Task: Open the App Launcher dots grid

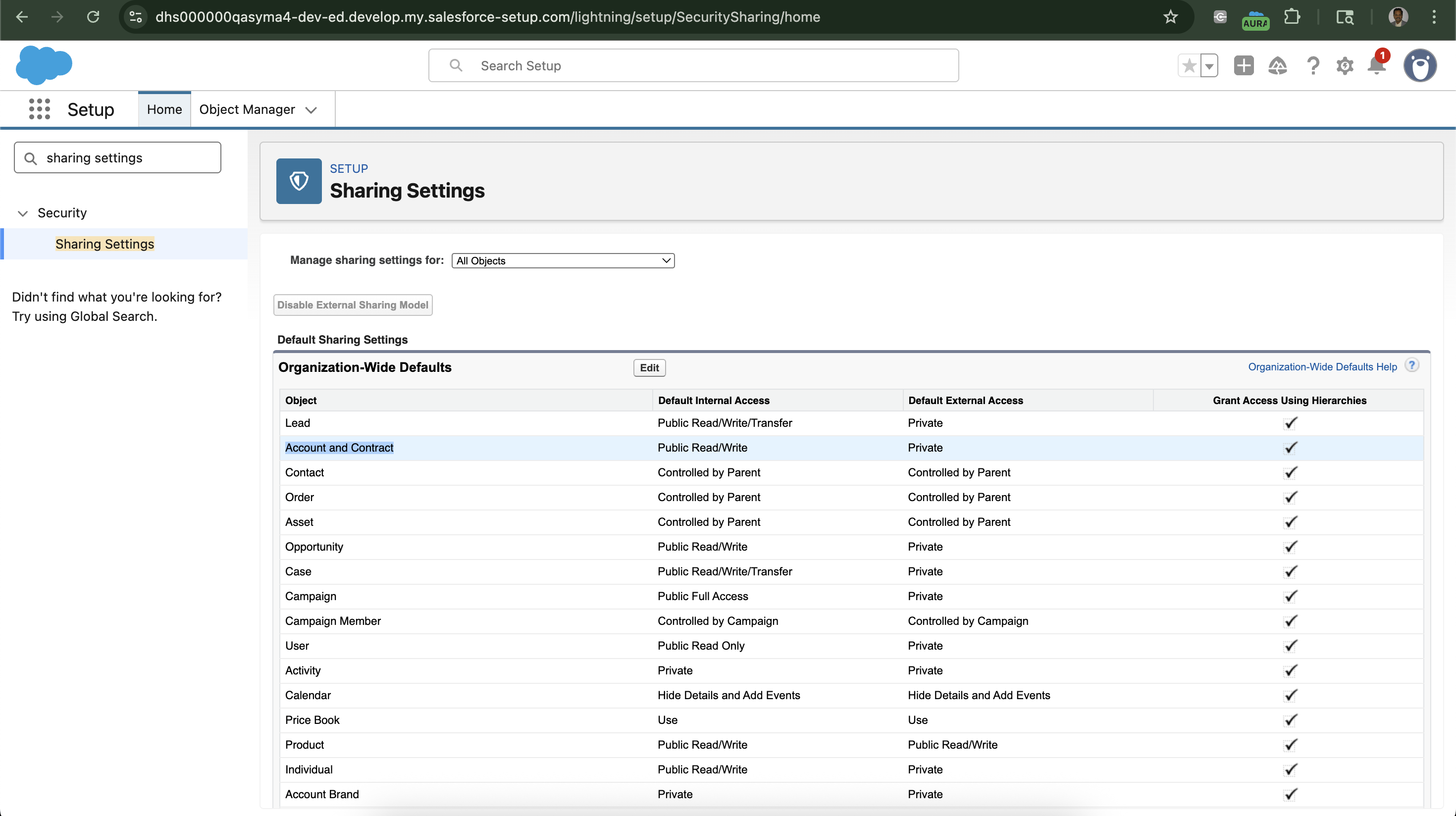Action: click(39, 109)
